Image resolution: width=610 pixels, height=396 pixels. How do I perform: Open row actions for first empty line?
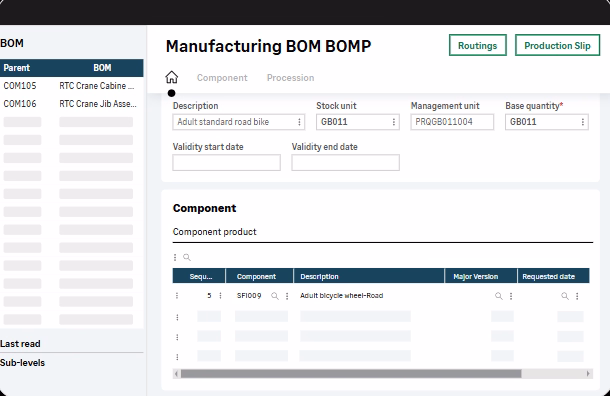tap(177, 317)
